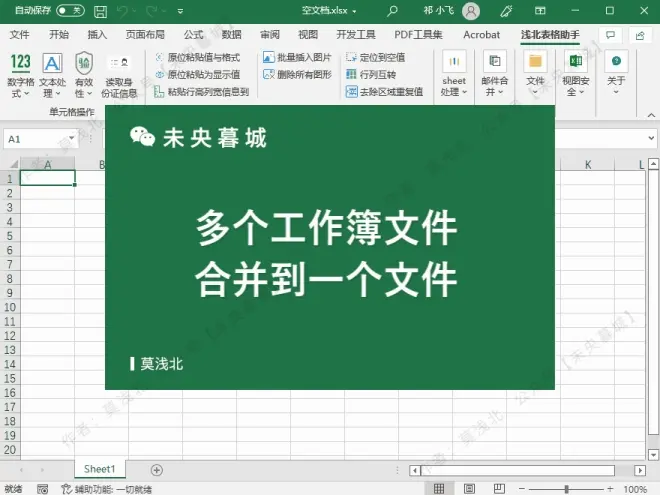Click 辅助功能: 一切就绪 status
Image resolution: width=660 pixels, height=495 pixels.
pyautogui.click(x=107, y=489)
